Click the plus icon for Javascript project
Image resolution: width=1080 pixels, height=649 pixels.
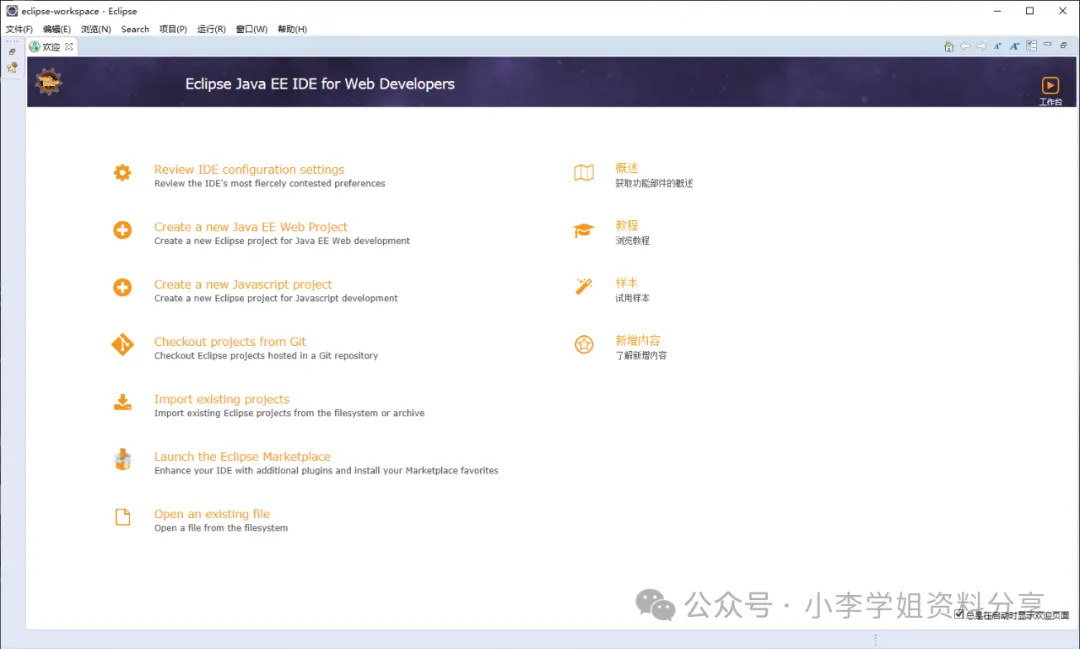point(123,287)
